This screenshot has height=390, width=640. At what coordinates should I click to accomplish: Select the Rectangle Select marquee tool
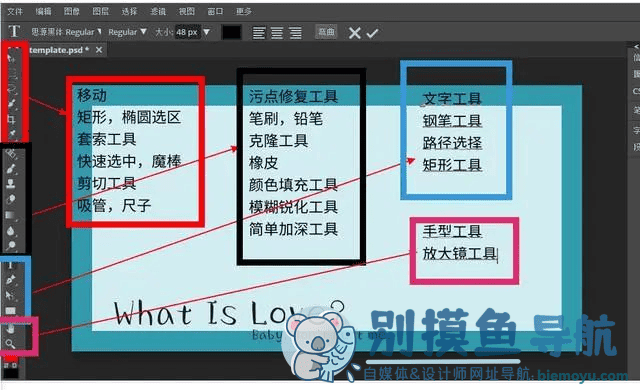[12, 73]
